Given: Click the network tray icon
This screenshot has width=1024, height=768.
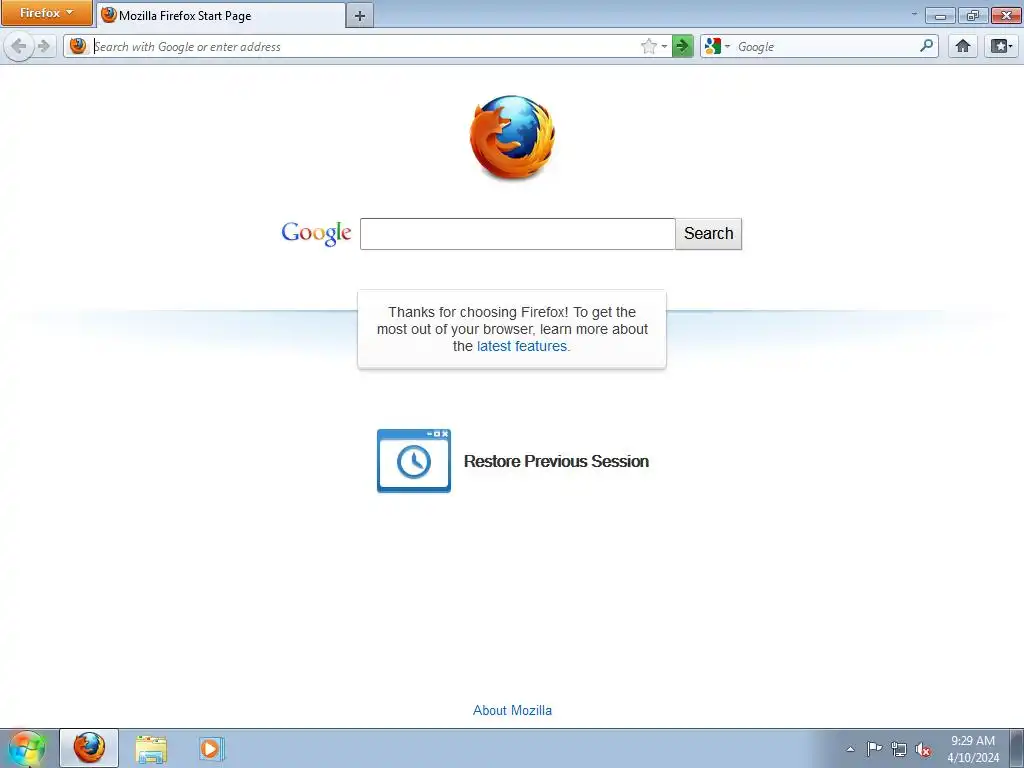Looking at the screenshot, I should pos(899,749).
